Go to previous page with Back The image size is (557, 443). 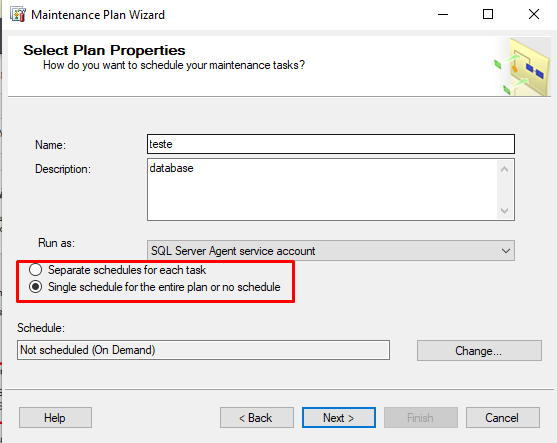257,418
